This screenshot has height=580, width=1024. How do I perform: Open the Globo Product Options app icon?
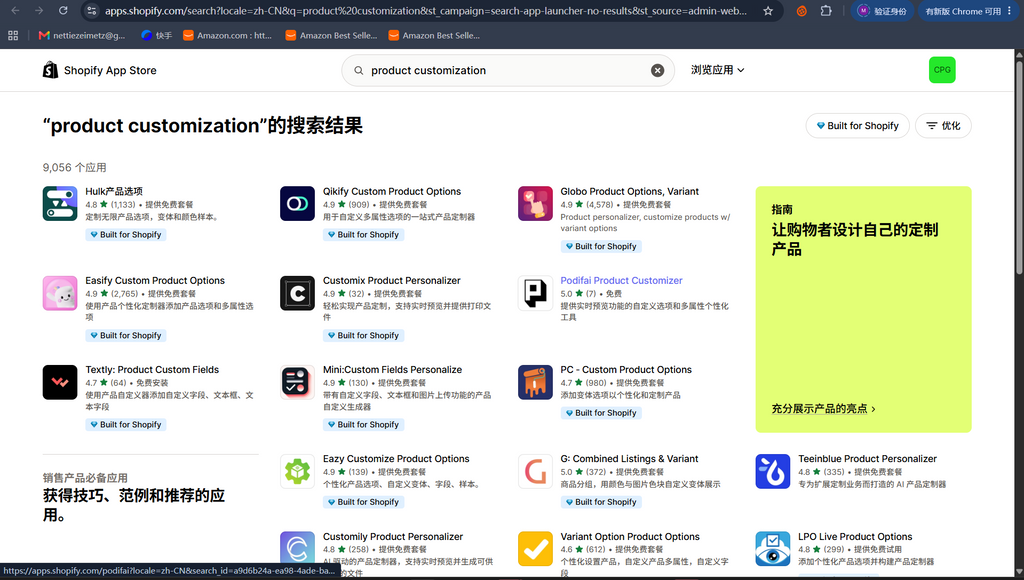click(535, 204)
